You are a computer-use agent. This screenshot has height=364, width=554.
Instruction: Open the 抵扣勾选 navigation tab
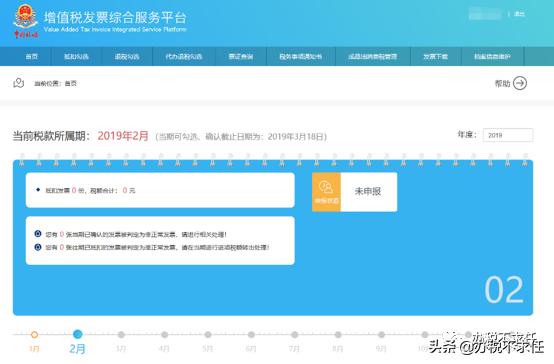(76, 57)
